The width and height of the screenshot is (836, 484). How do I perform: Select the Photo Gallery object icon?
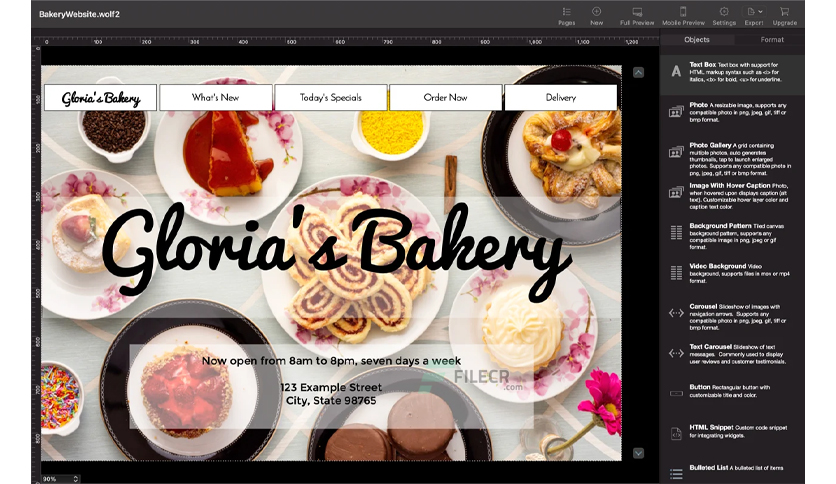[x=676, y=152]
